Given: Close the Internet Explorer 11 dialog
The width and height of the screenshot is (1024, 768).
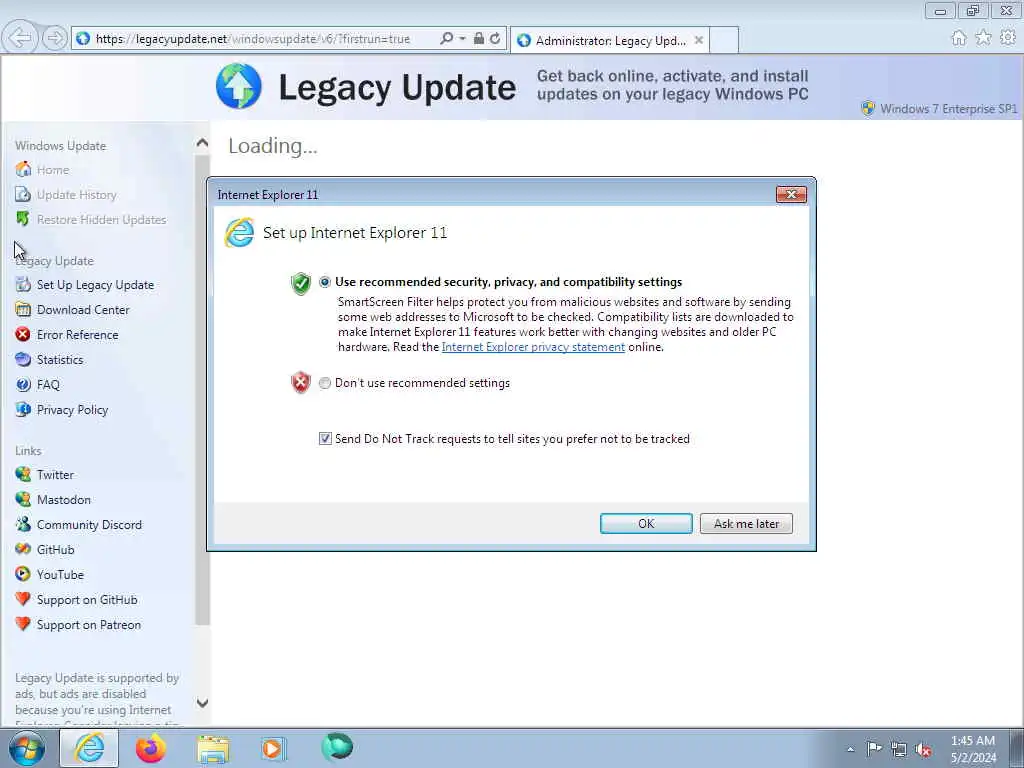Looking at the screenshot, I should [791, 194].
